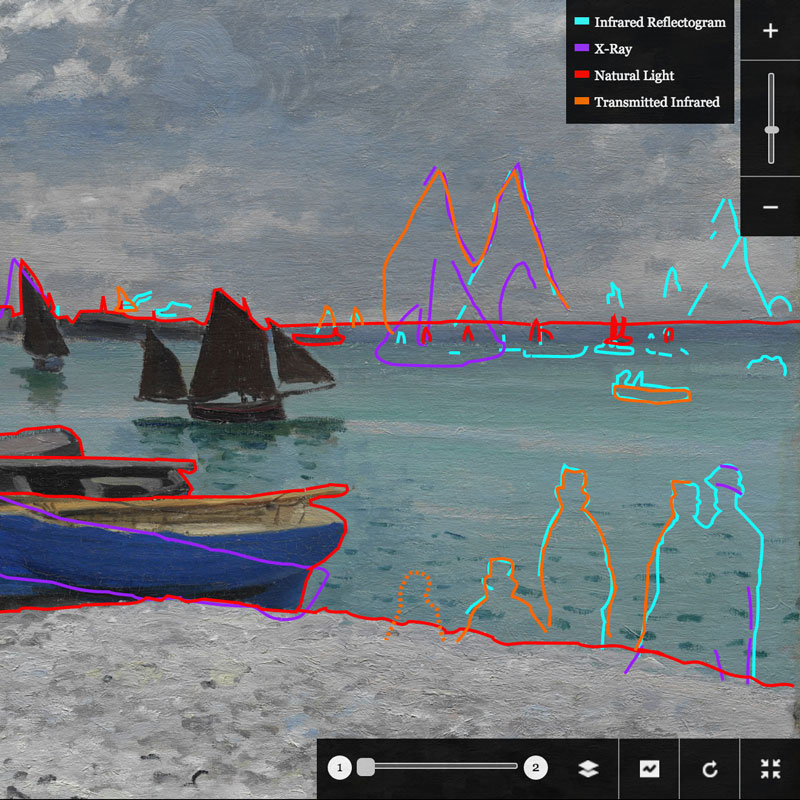Screen dimensions: 800x800
Task: Select Transmitted Infrared legend label
Action: [x=657, y=102]
